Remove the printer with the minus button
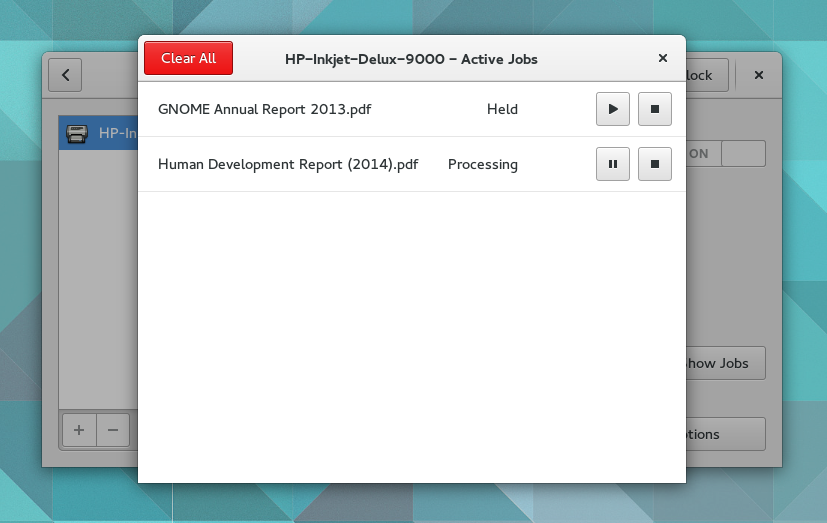Screen dimensions: 827x523 tap(113, 430)
